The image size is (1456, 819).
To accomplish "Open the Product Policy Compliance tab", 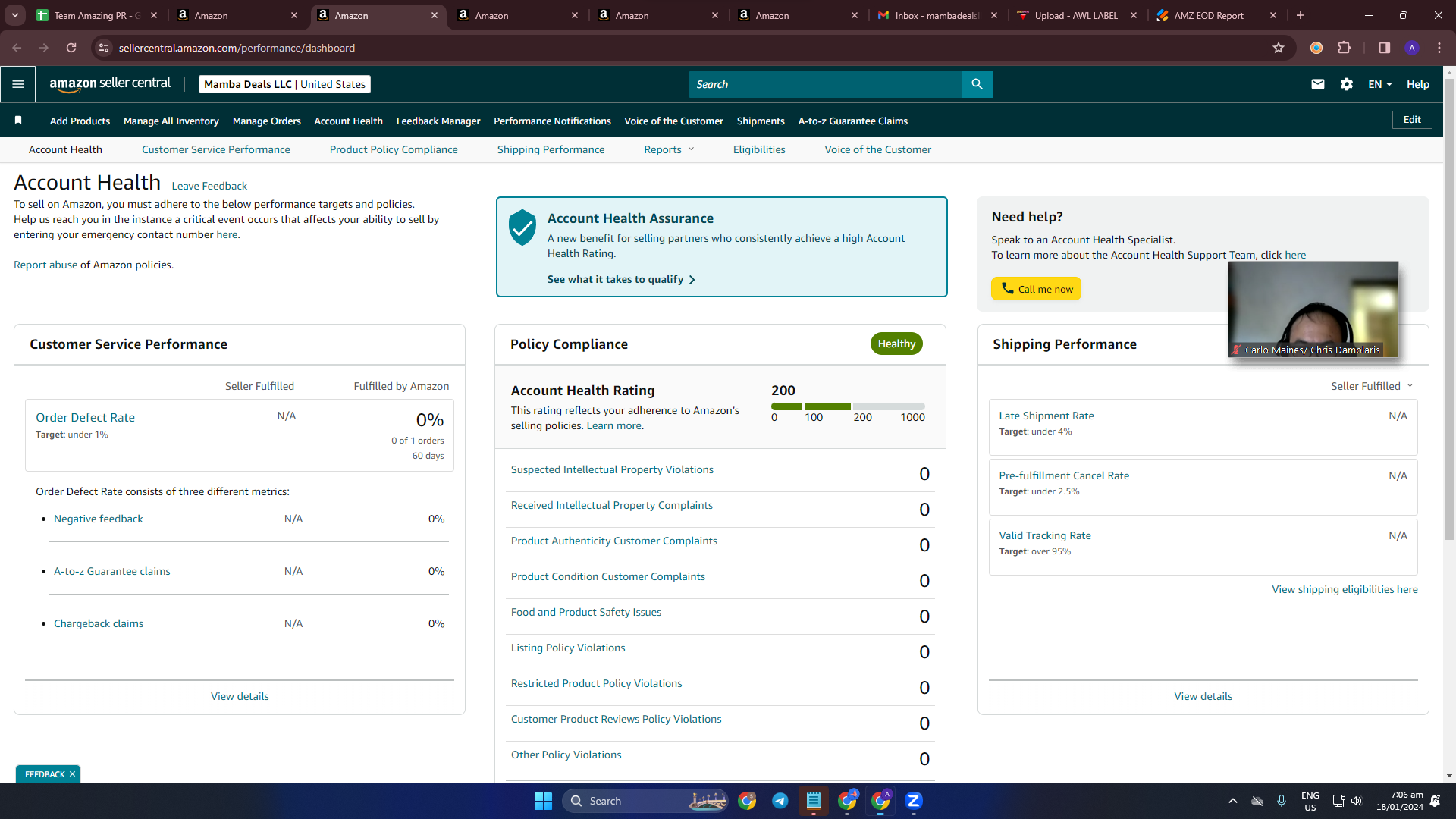I will (394, 149).
